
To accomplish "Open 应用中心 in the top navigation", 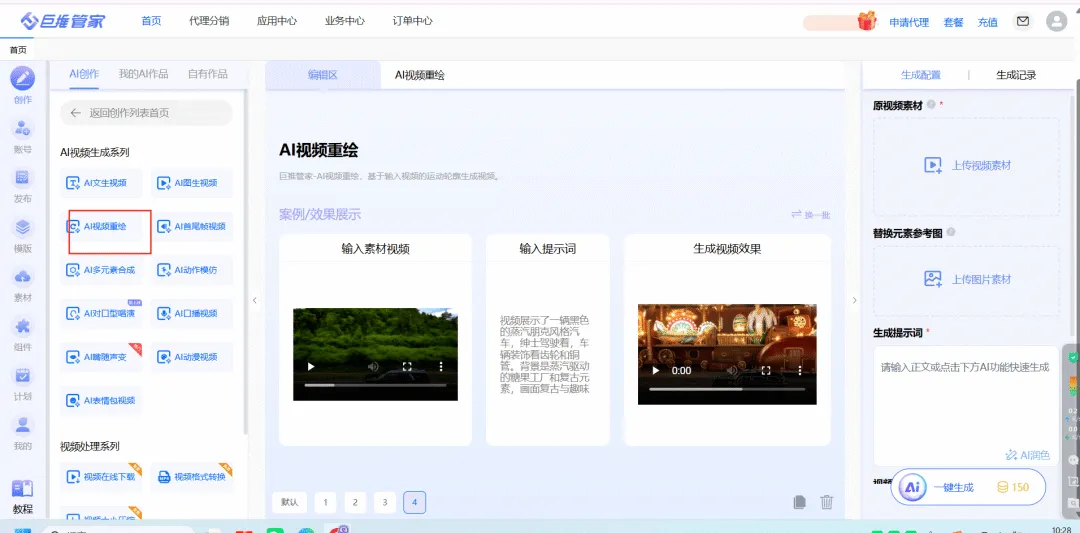I will [276, 21].
